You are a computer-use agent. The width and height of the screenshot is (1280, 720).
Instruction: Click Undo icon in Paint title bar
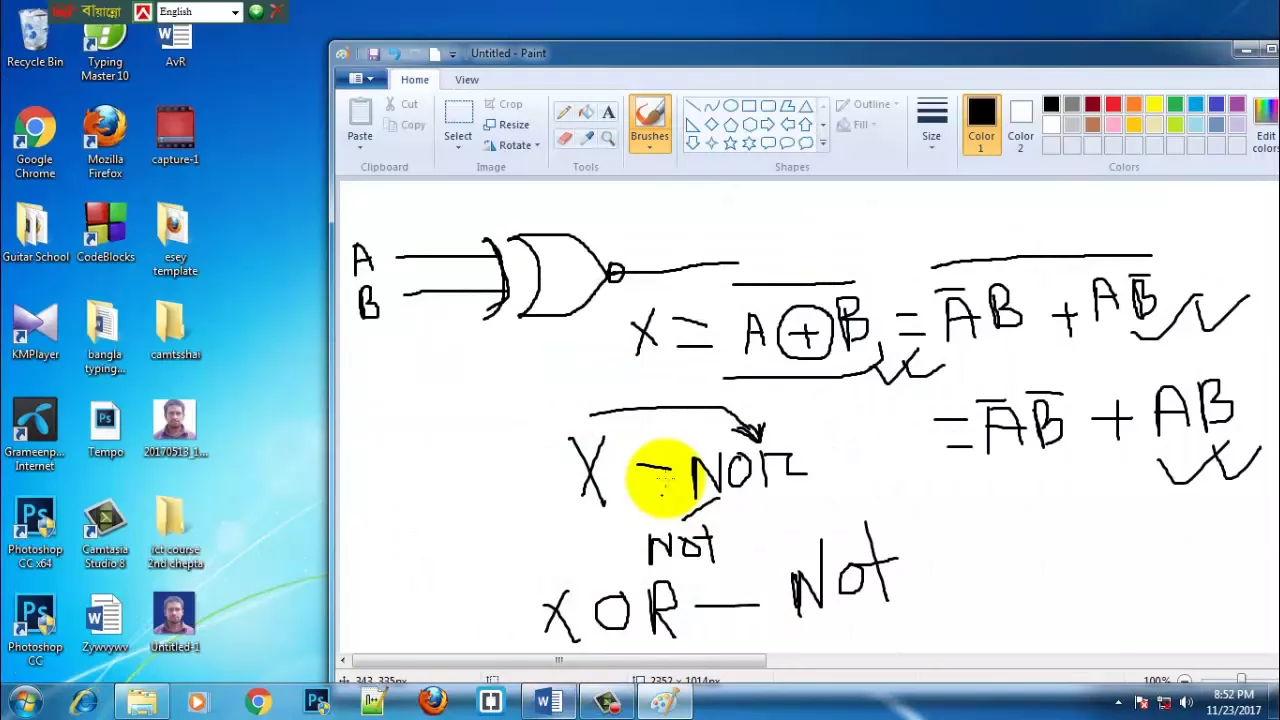[x=394, y=53]
